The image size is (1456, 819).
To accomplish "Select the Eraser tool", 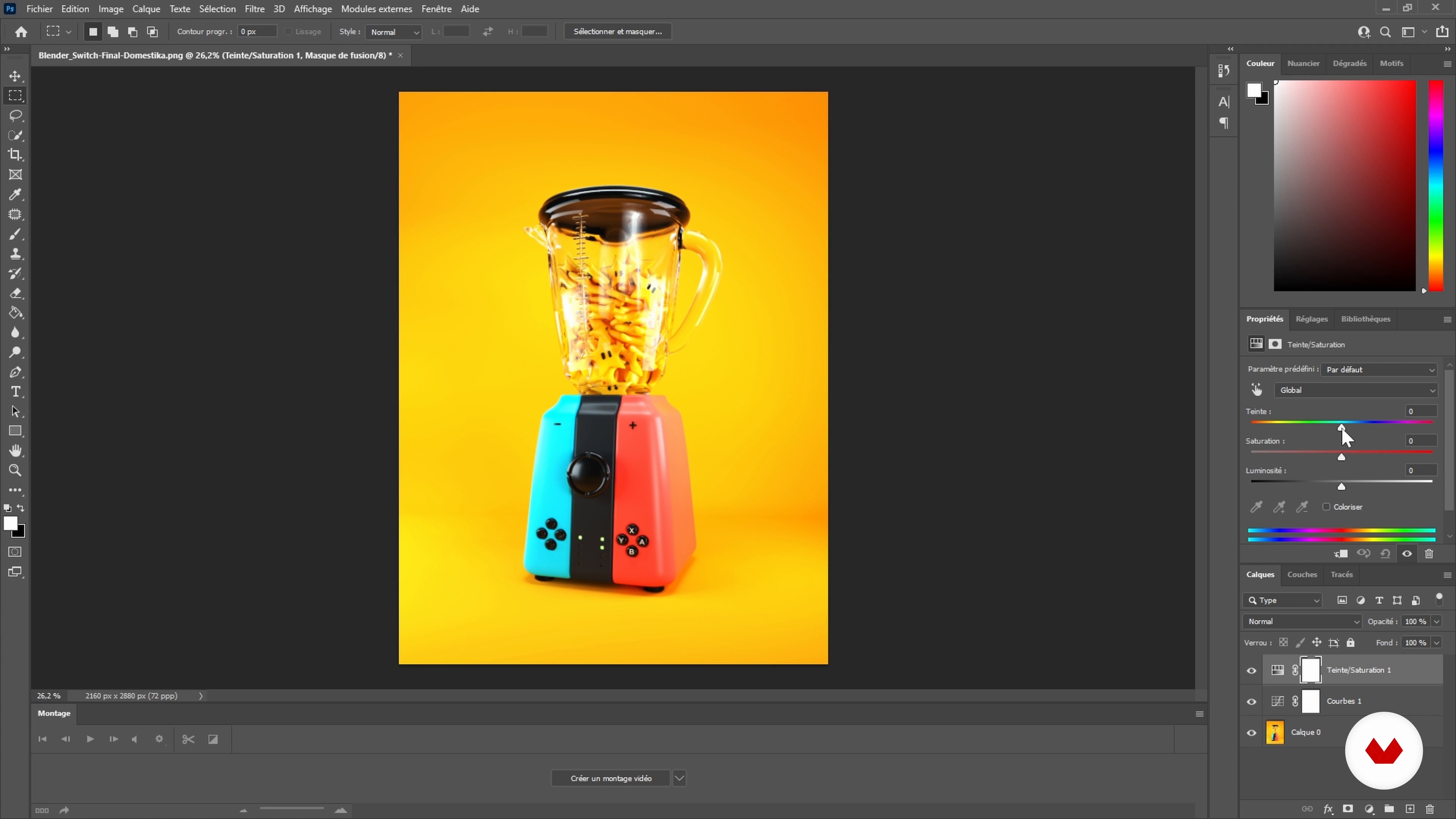I will coord(15,293).
